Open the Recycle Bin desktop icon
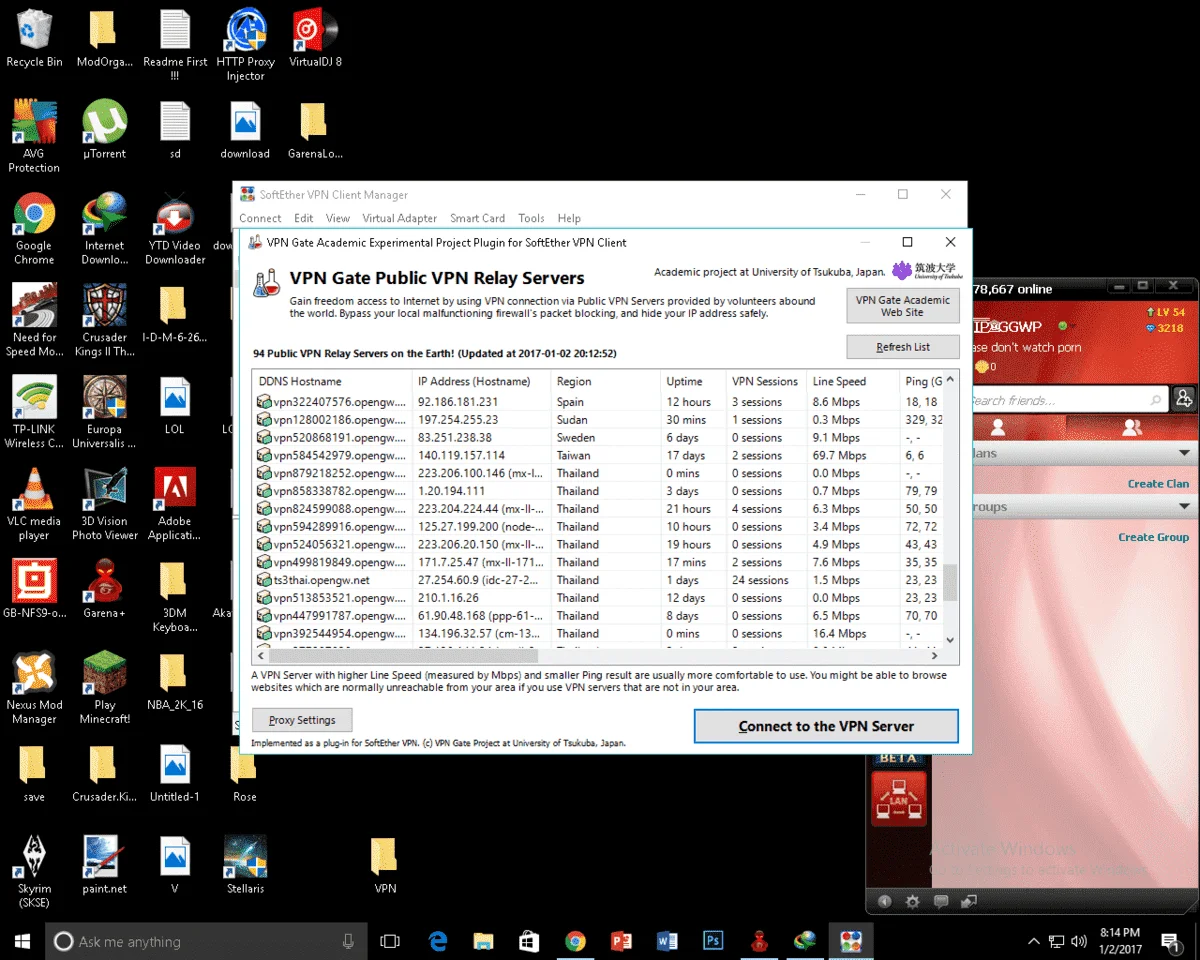This screenshot has width=1200, height=960. [x=34, y=40]
